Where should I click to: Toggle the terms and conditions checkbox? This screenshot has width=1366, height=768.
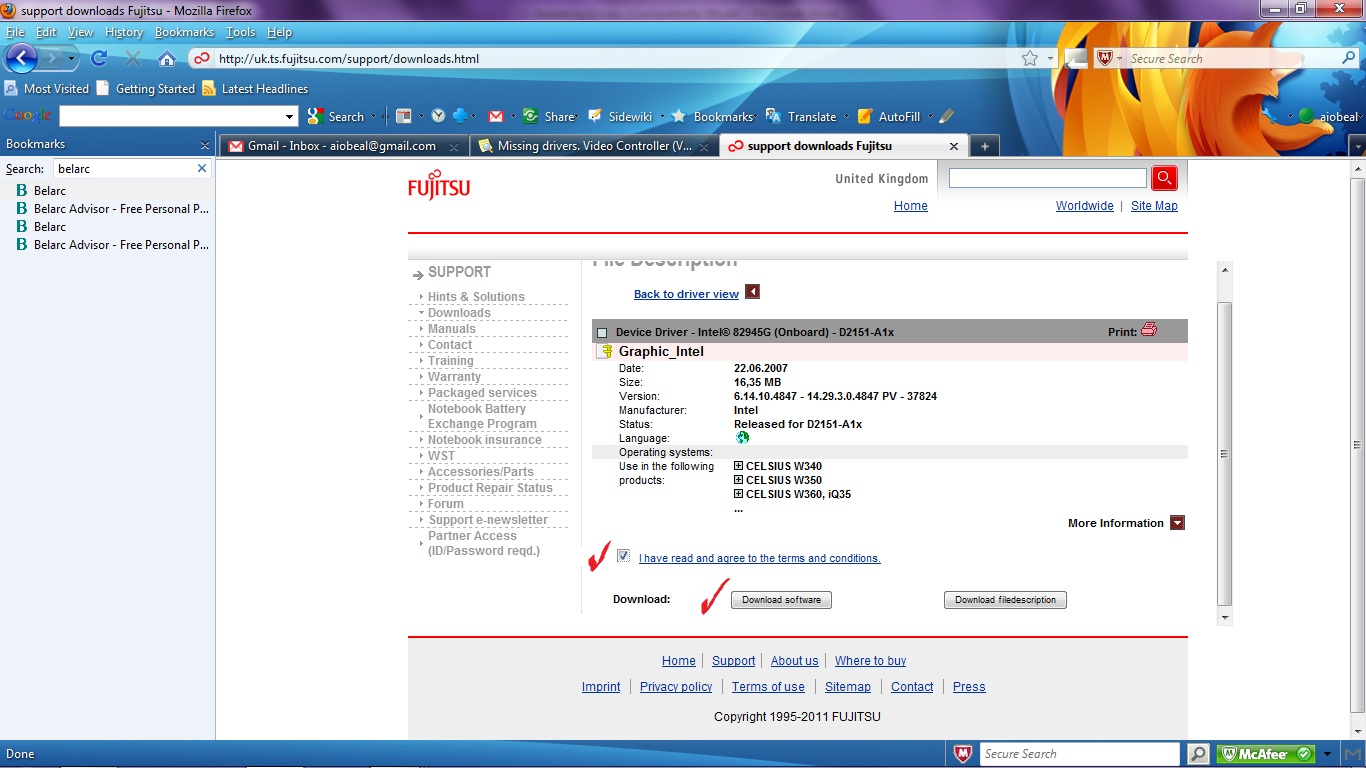click(624, 556)
